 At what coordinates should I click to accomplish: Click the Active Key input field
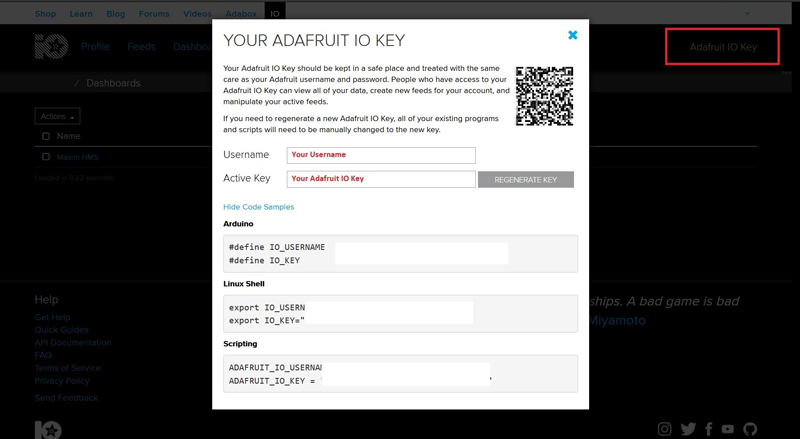[380, 179]
